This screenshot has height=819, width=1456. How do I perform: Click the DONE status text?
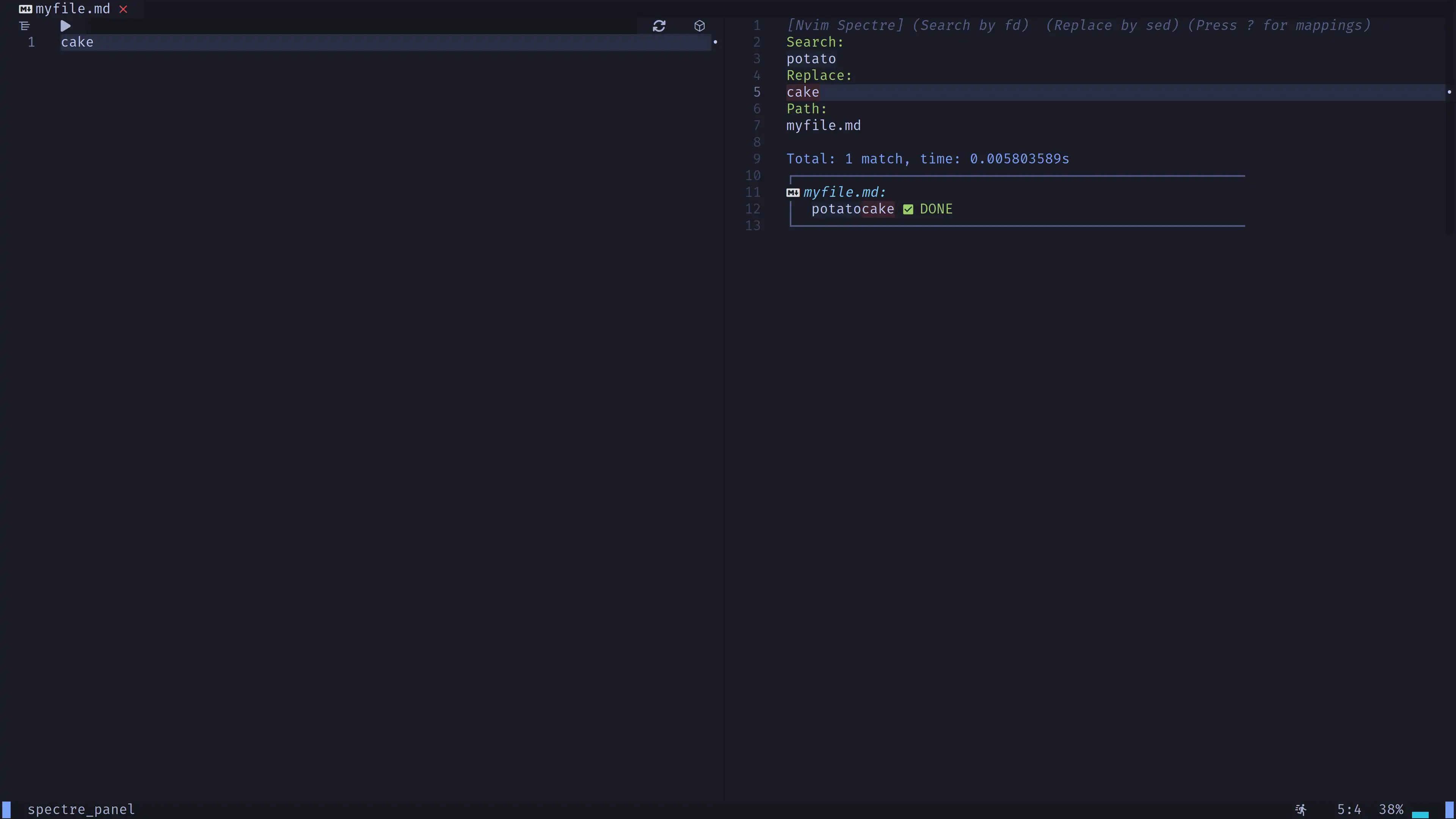[936, 209]
